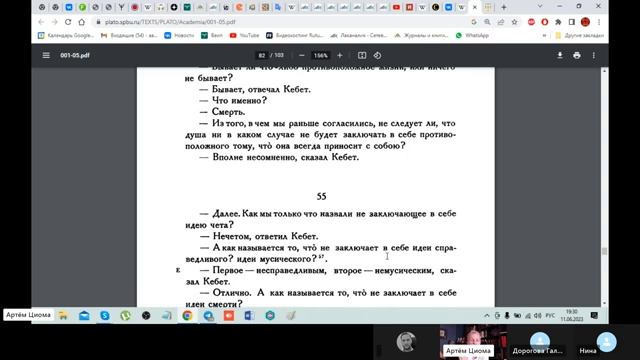Switch the РУС keyboard language indicator
Viewport: 640px width, 360px height.
pos(550,316)
